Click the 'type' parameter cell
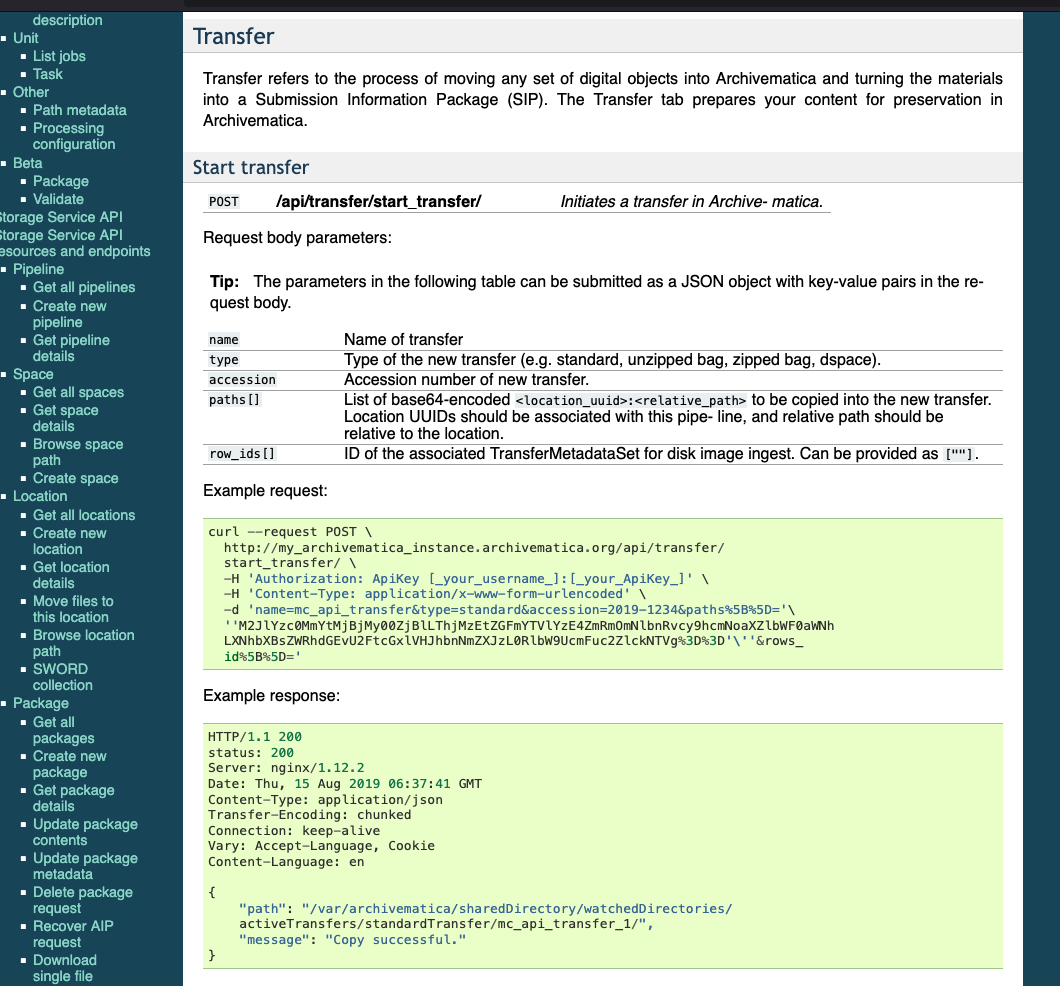The image size is (1060, 986). (224, 360)
